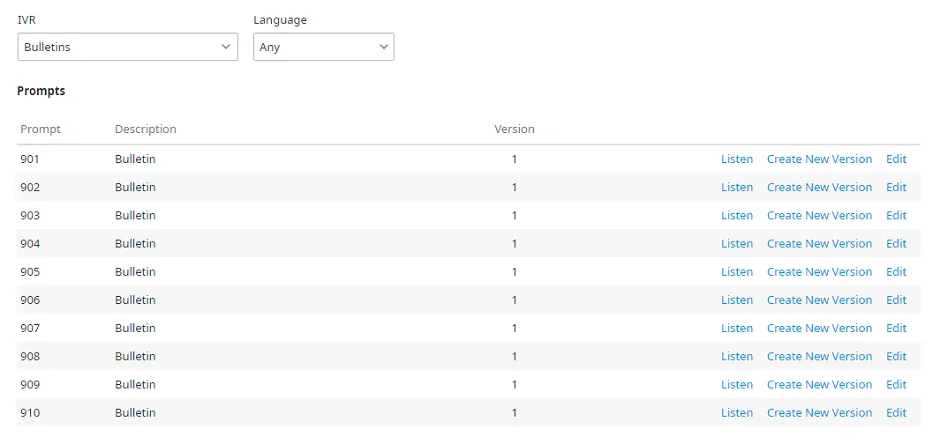Create new version of prompt 902
This screenshot has width=940, height=444.
point(820,187)
